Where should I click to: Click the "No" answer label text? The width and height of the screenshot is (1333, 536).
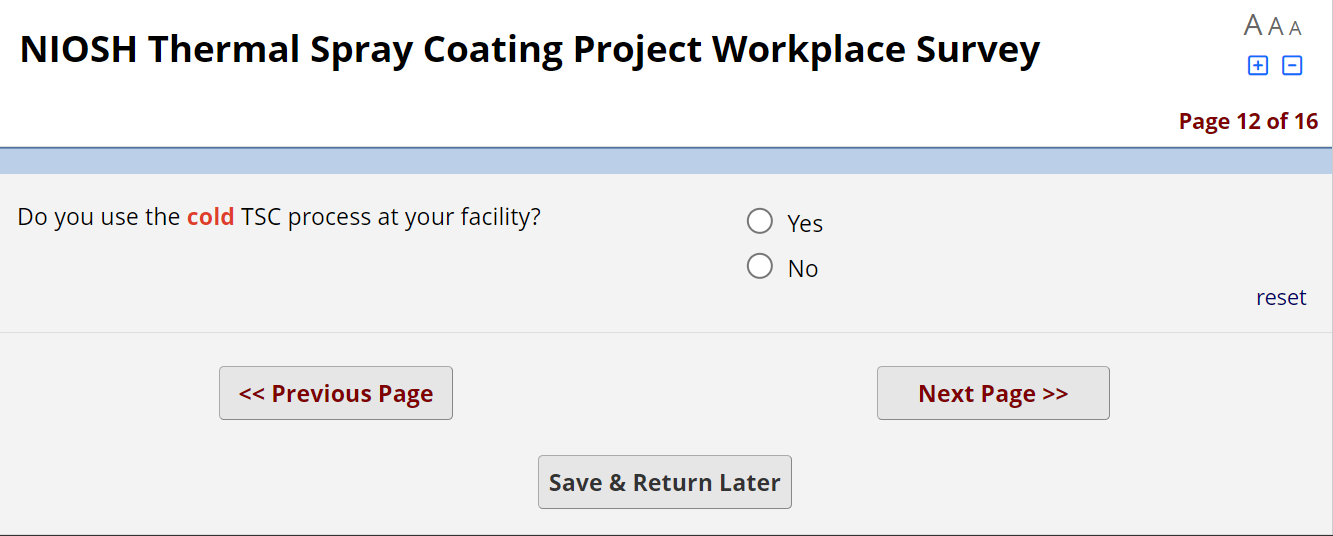(803, 269)
